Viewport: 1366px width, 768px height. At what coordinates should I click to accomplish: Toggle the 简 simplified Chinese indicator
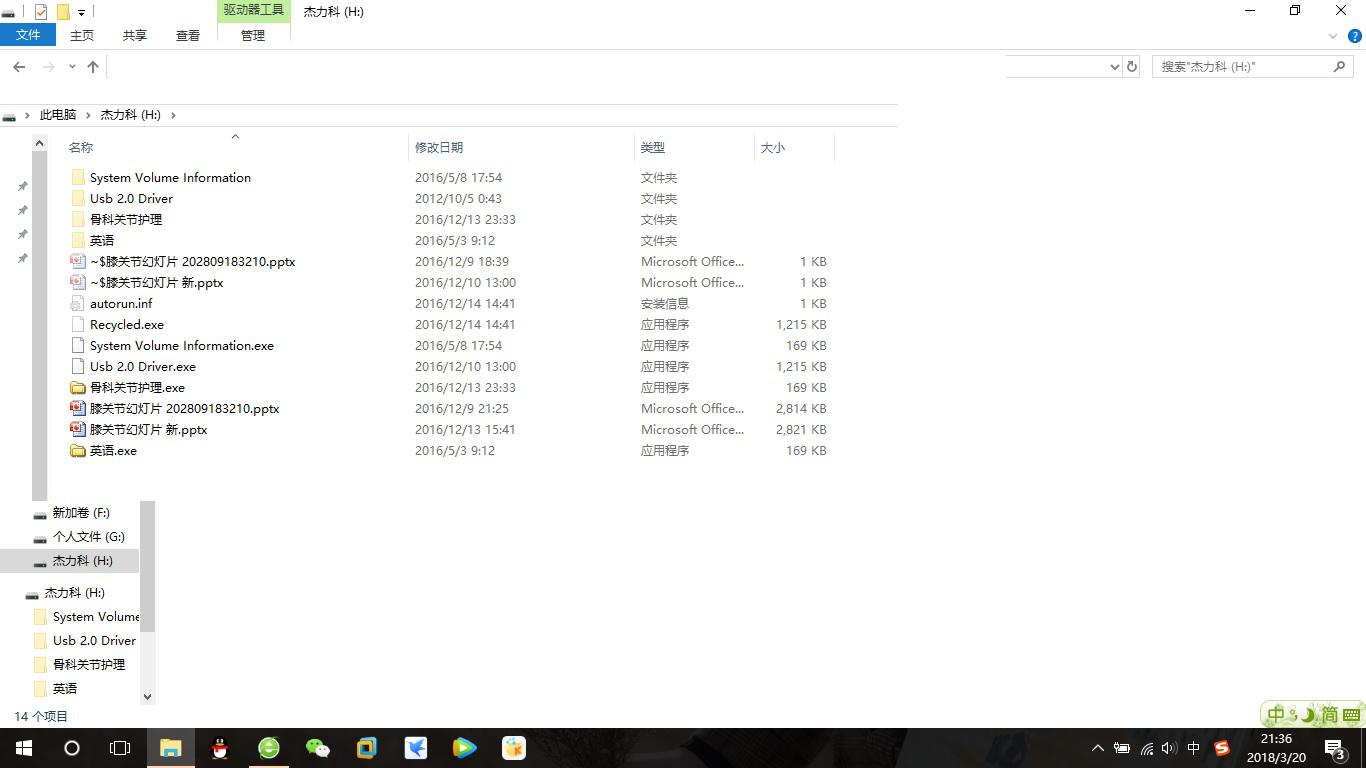[x=1330, y=713]
